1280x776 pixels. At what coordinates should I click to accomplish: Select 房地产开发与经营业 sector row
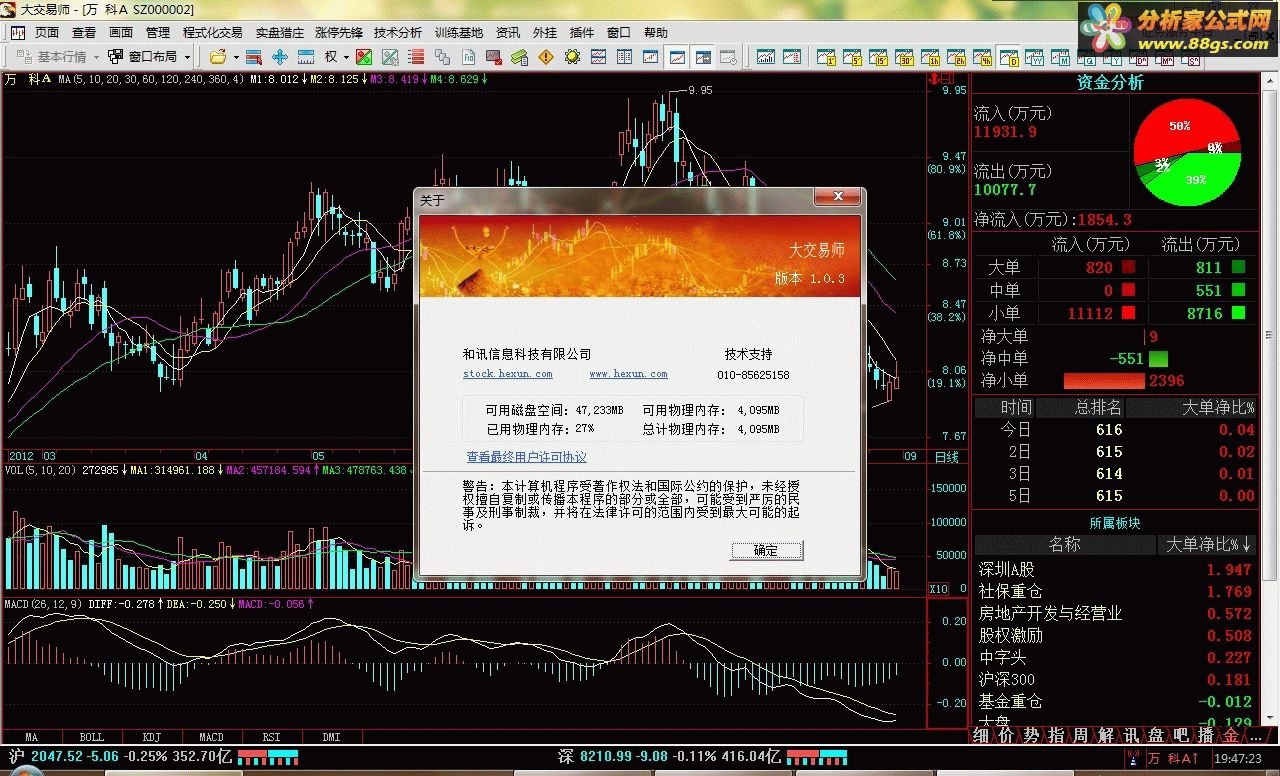point(1116,613)
